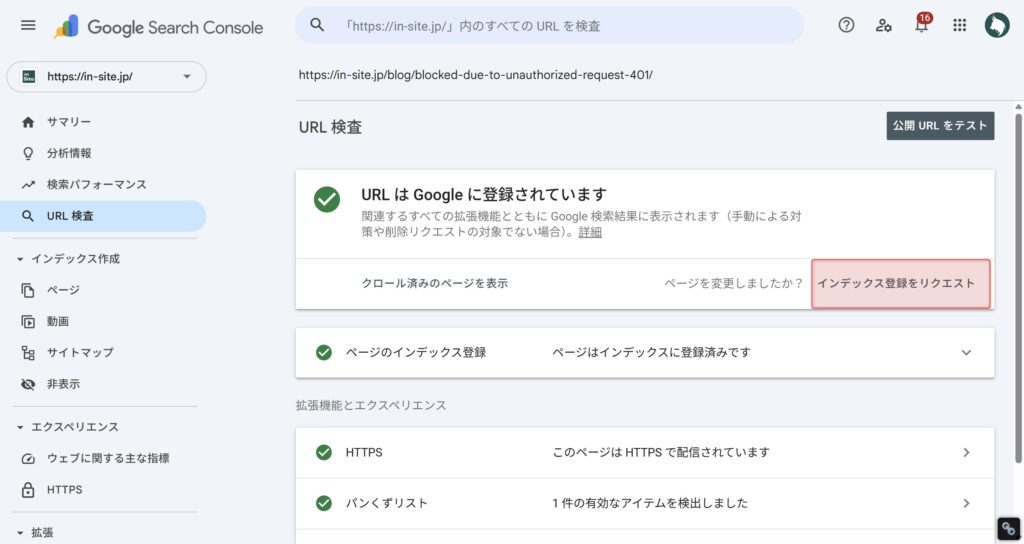Open the hamburger main menu

[x=28, y=25]
